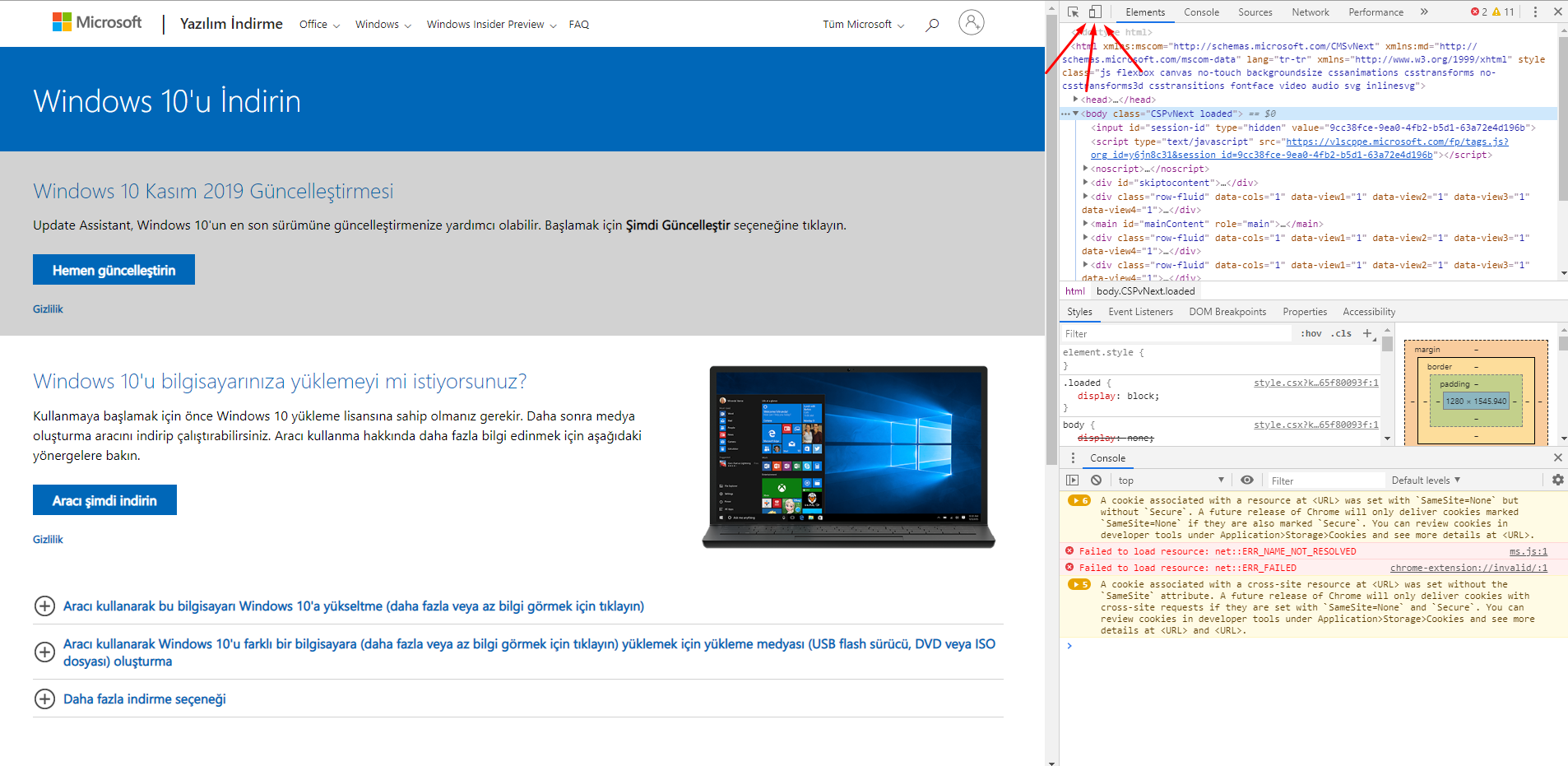The width and height of the screenshot is (1568, 766).
Task: Click the 'Yazılım İndirme' header link
Action: click(x=231, y=24)
